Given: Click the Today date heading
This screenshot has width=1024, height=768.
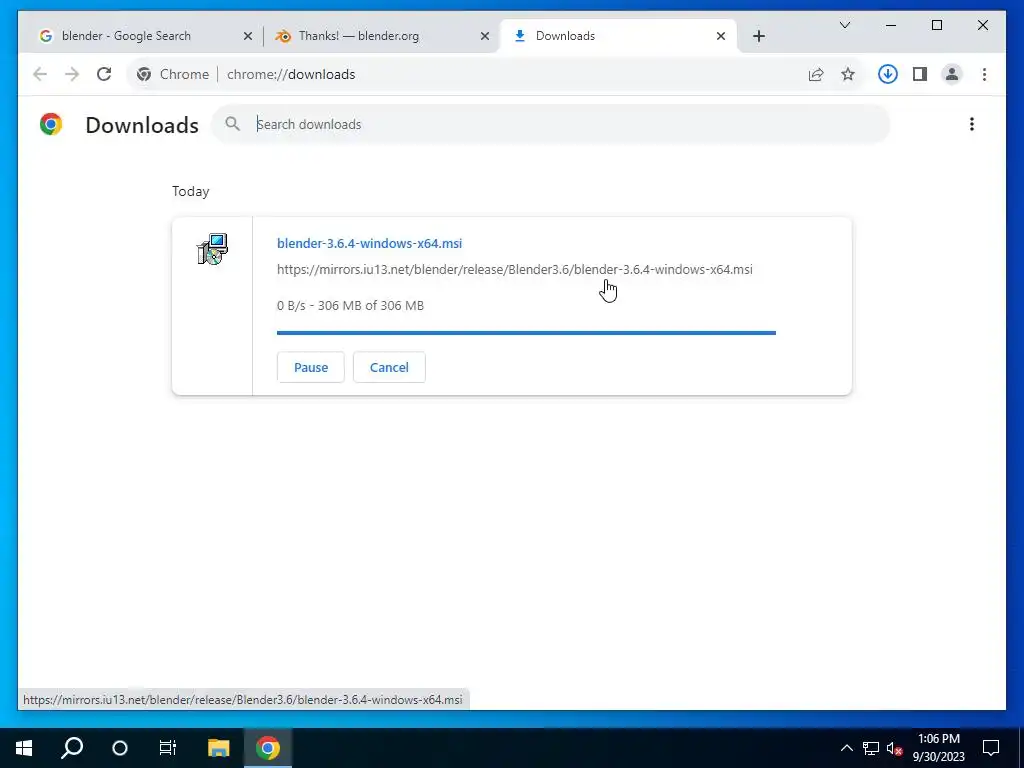Looking at the screenshot, I should (x=191, y=191).
